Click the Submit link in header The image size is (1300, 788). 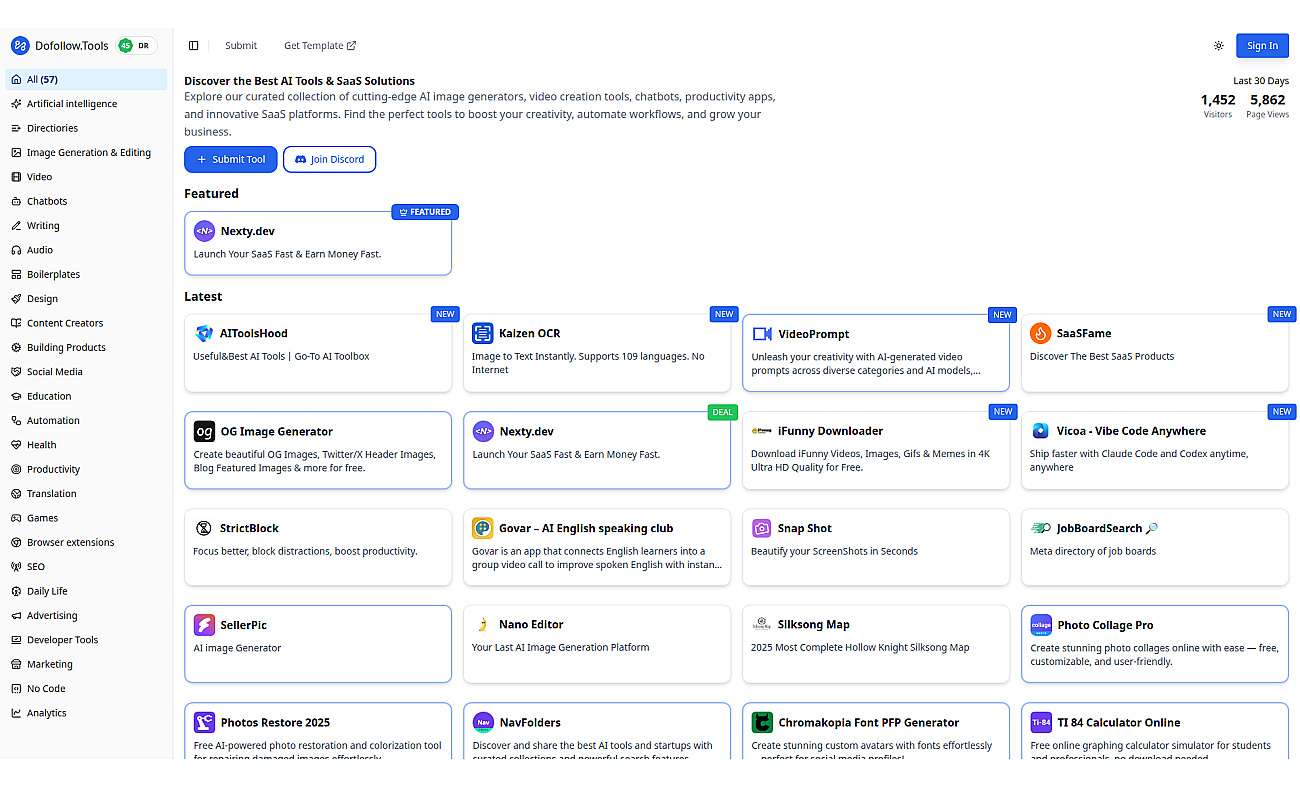pyautogui.click(x=241, y=46)
